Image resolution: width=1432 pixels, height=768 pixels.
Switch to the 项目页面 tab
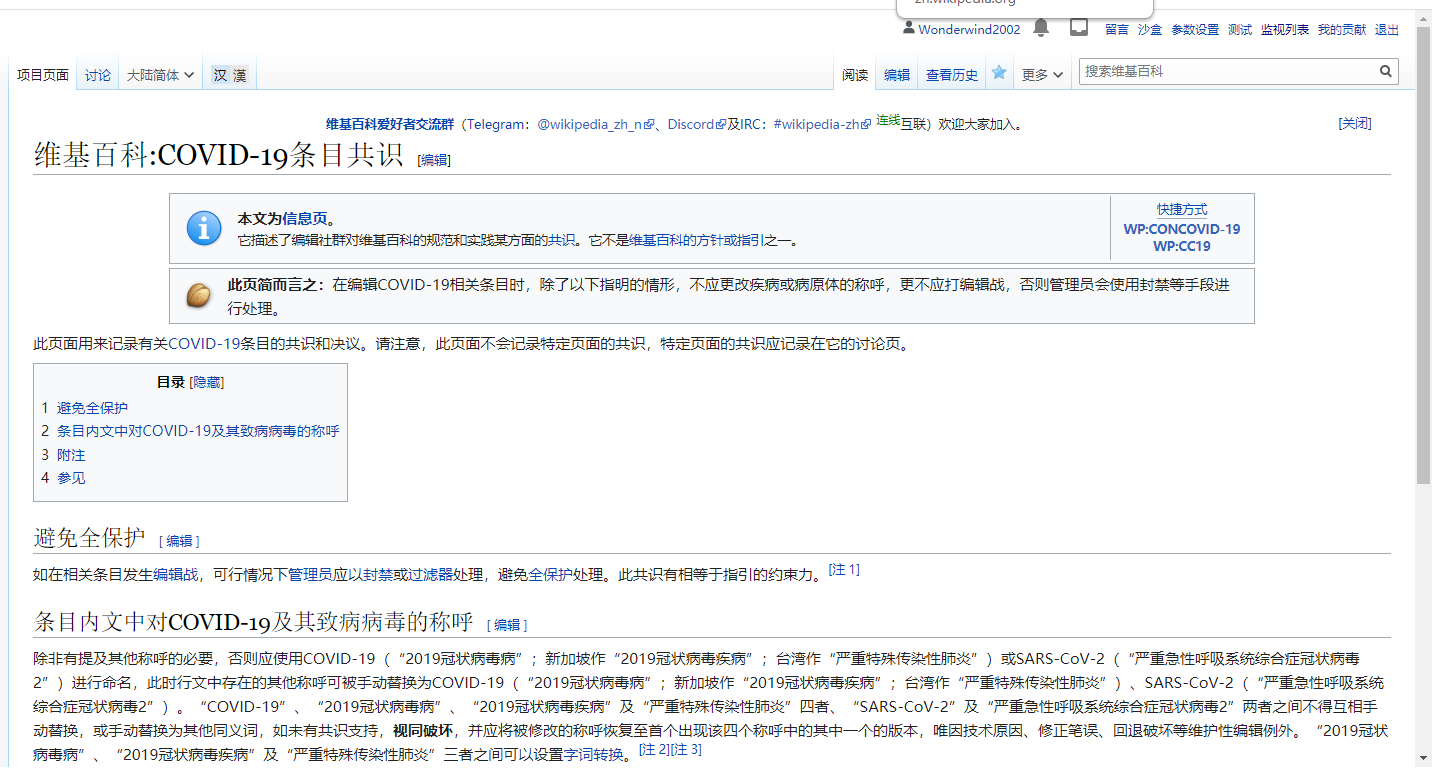pyautogui.click(x=43, y=75)
